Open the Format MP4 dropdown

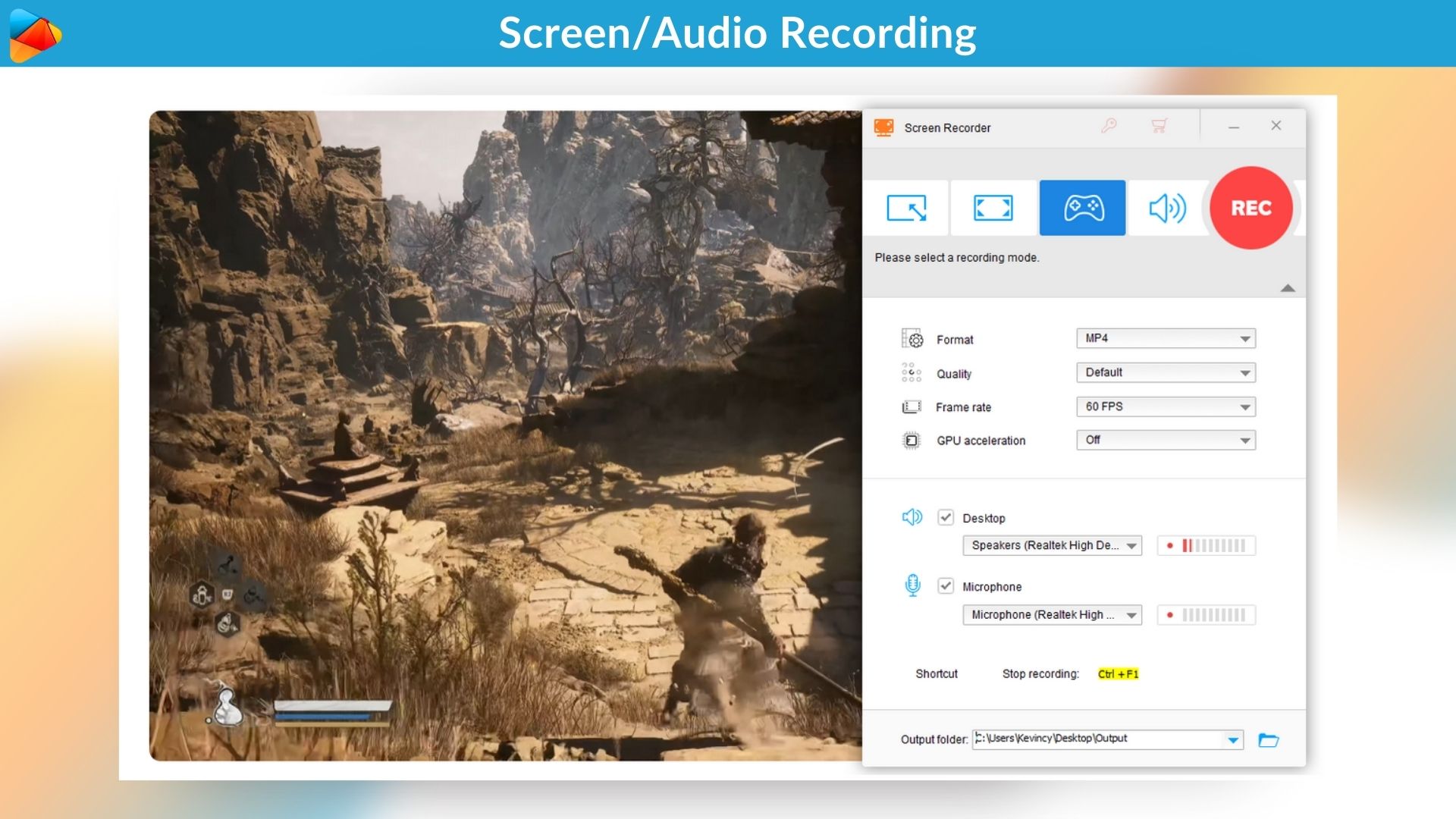point(1165,338)
